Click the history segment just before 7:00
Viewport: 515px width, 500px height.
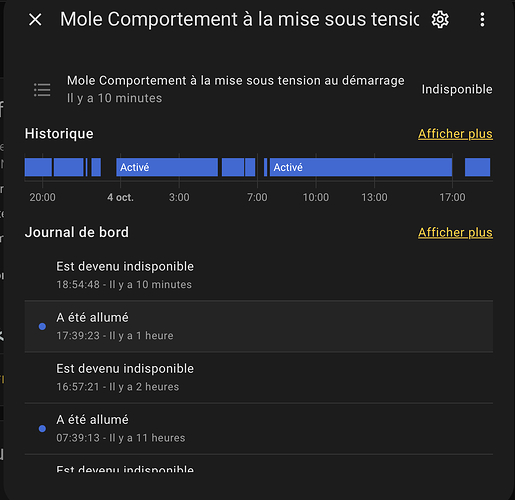point(250,167)
